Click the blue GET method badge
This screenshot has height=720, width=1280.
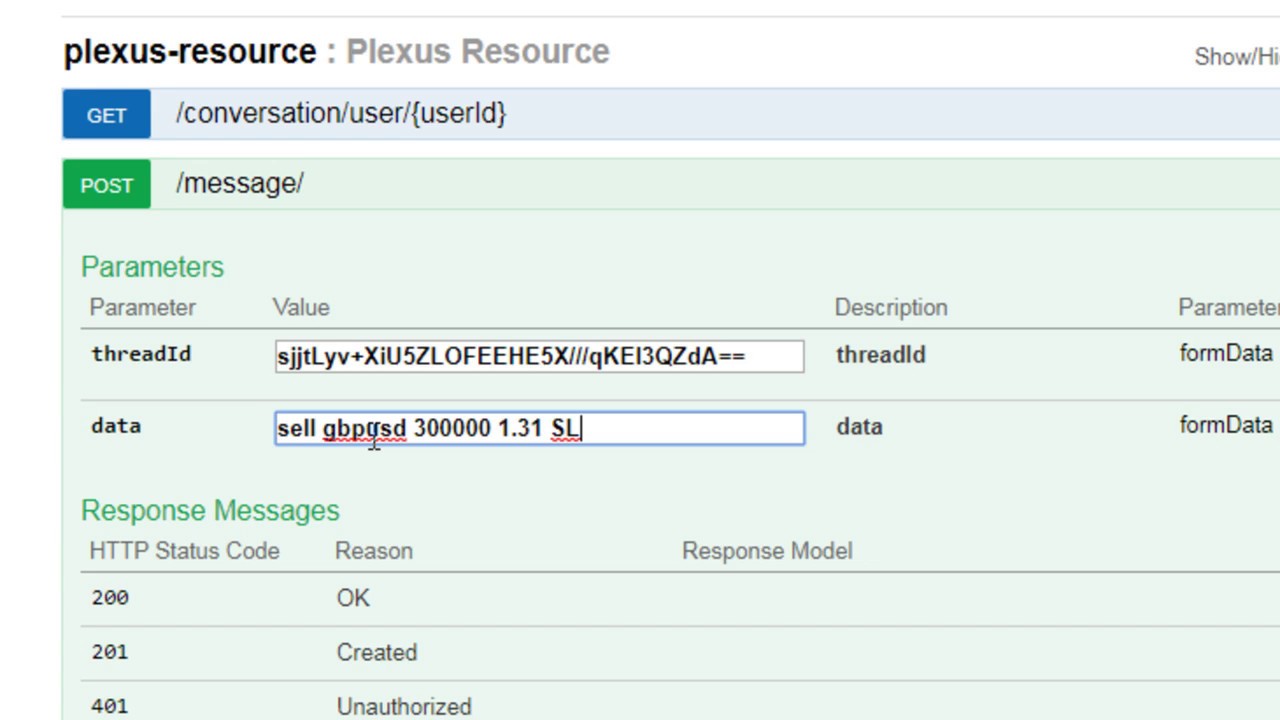click(106, 115)
